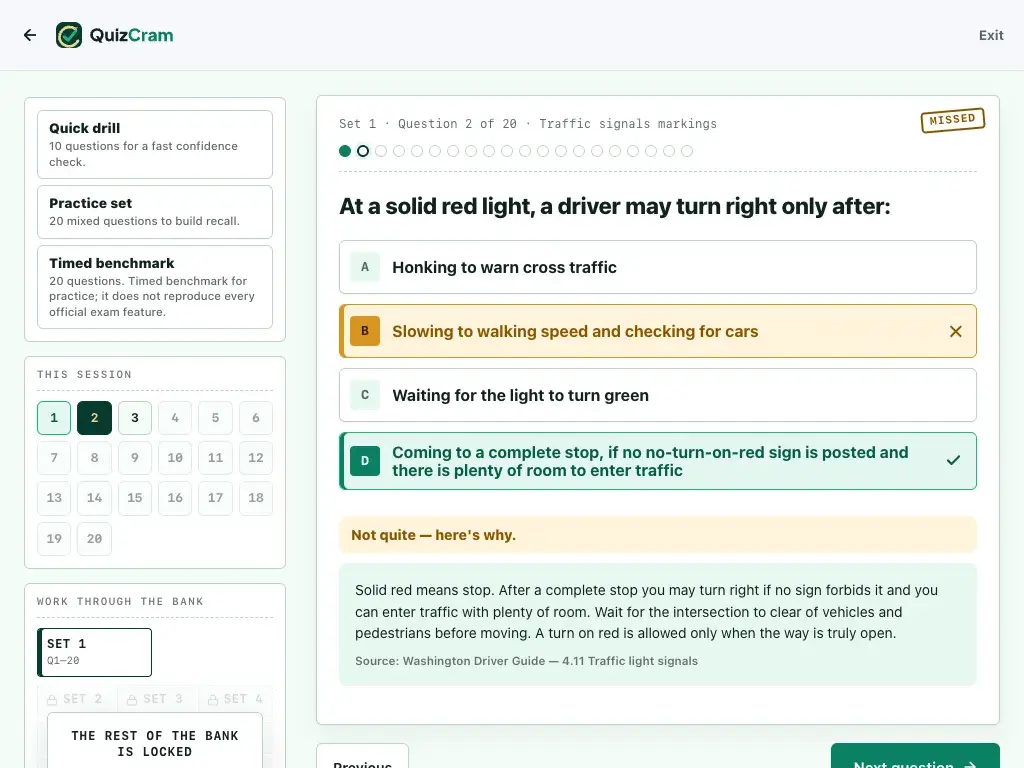The image size is (1024, 768).
Task: Go to the Next question
Action: coord(915,756)
